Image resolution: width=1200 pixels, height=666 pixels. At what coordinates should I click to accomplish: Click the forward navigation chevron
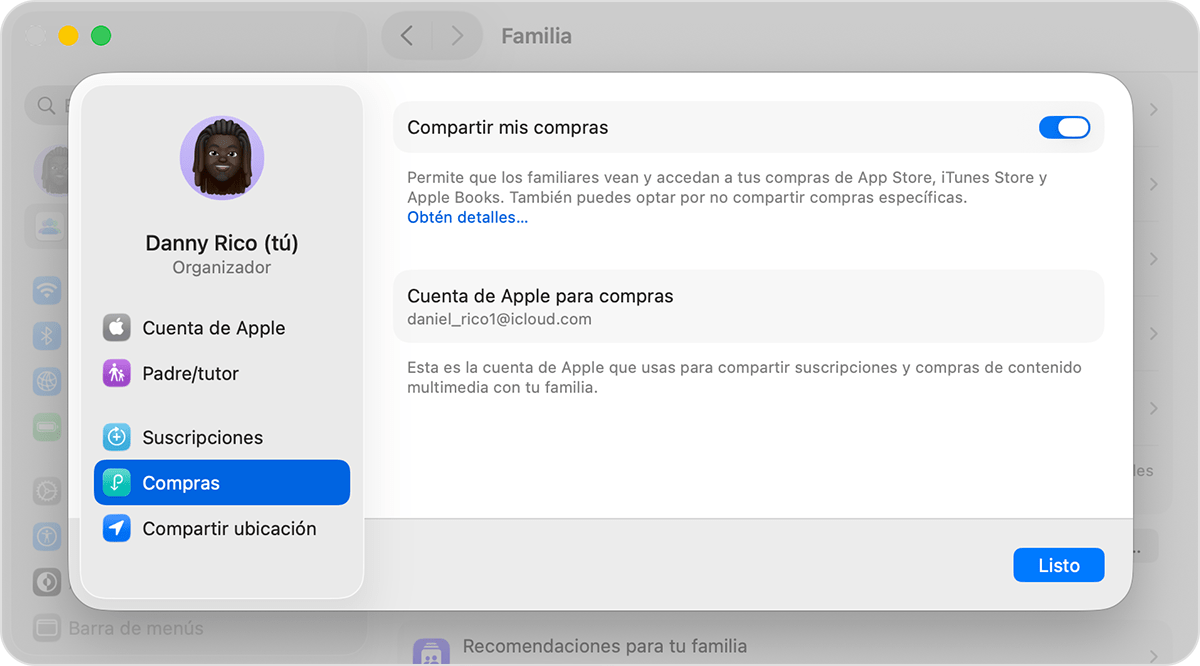pos(456,35)
